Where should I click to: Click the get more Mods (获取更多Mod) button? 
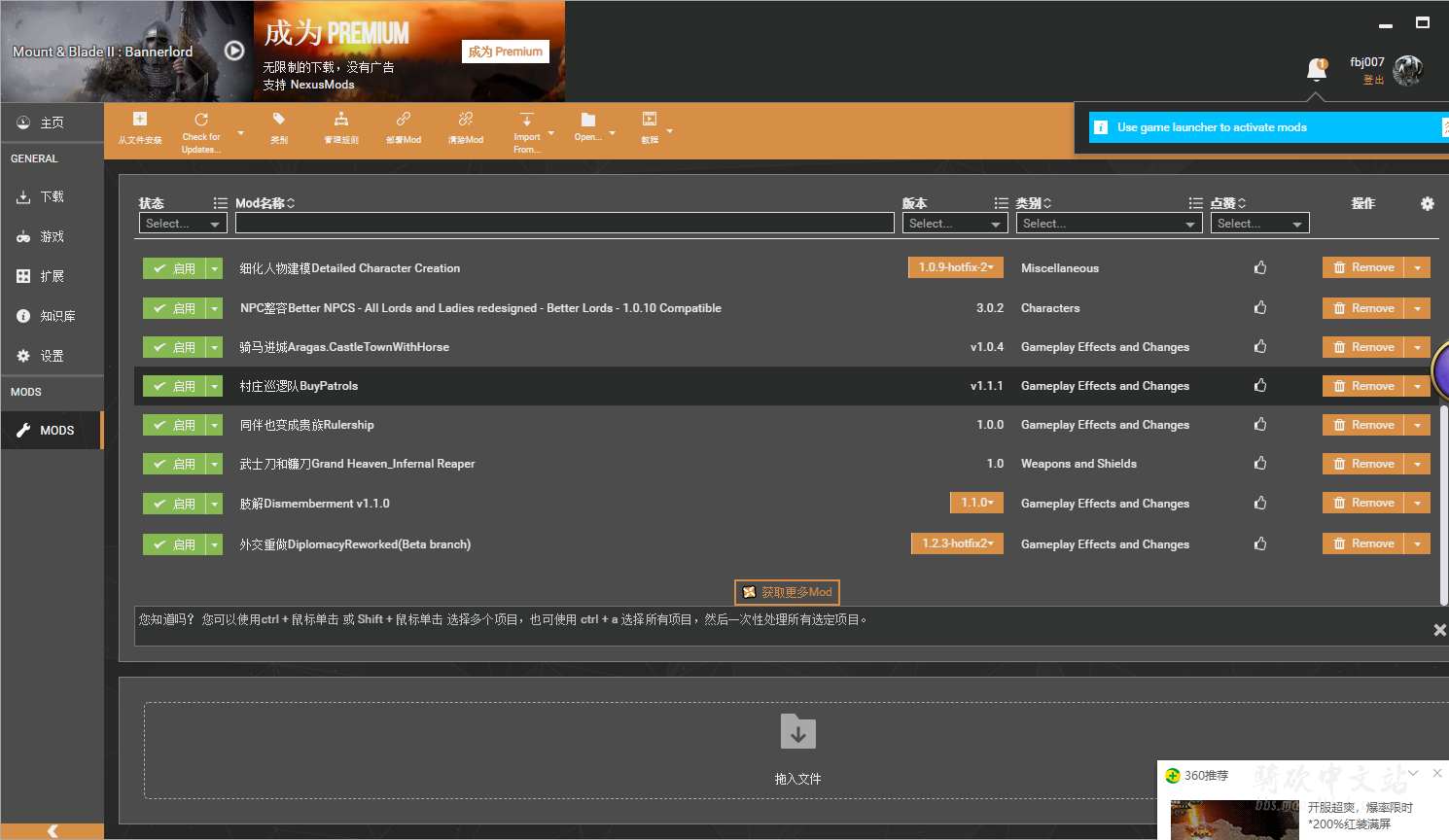point(787,592)
